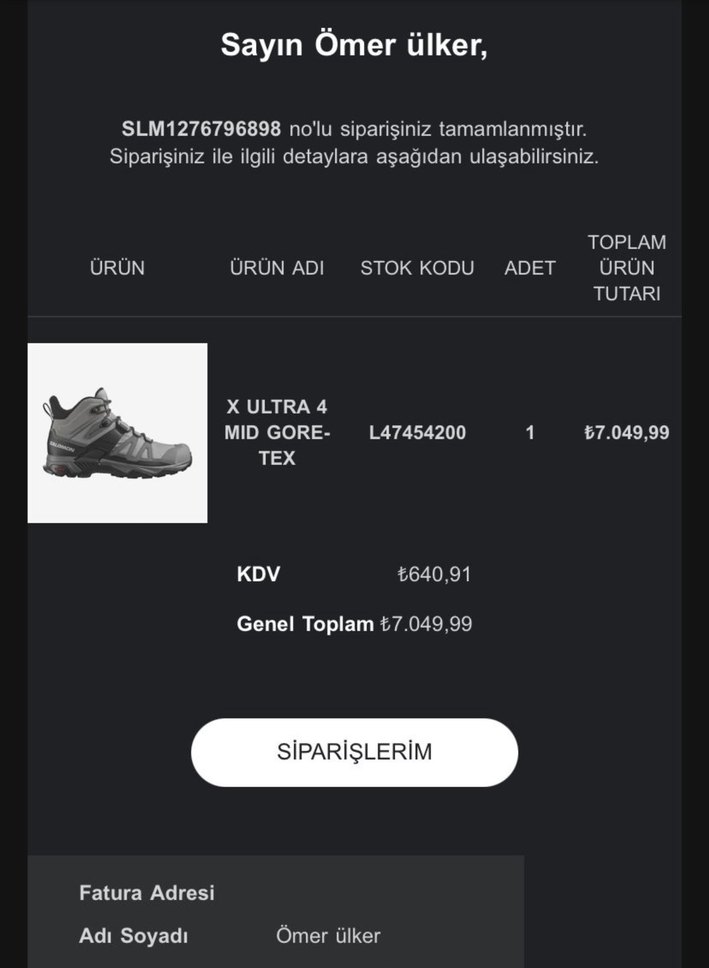709x968 pixels.
Task: Click the quantity value 1
Action: click(530, 433)
